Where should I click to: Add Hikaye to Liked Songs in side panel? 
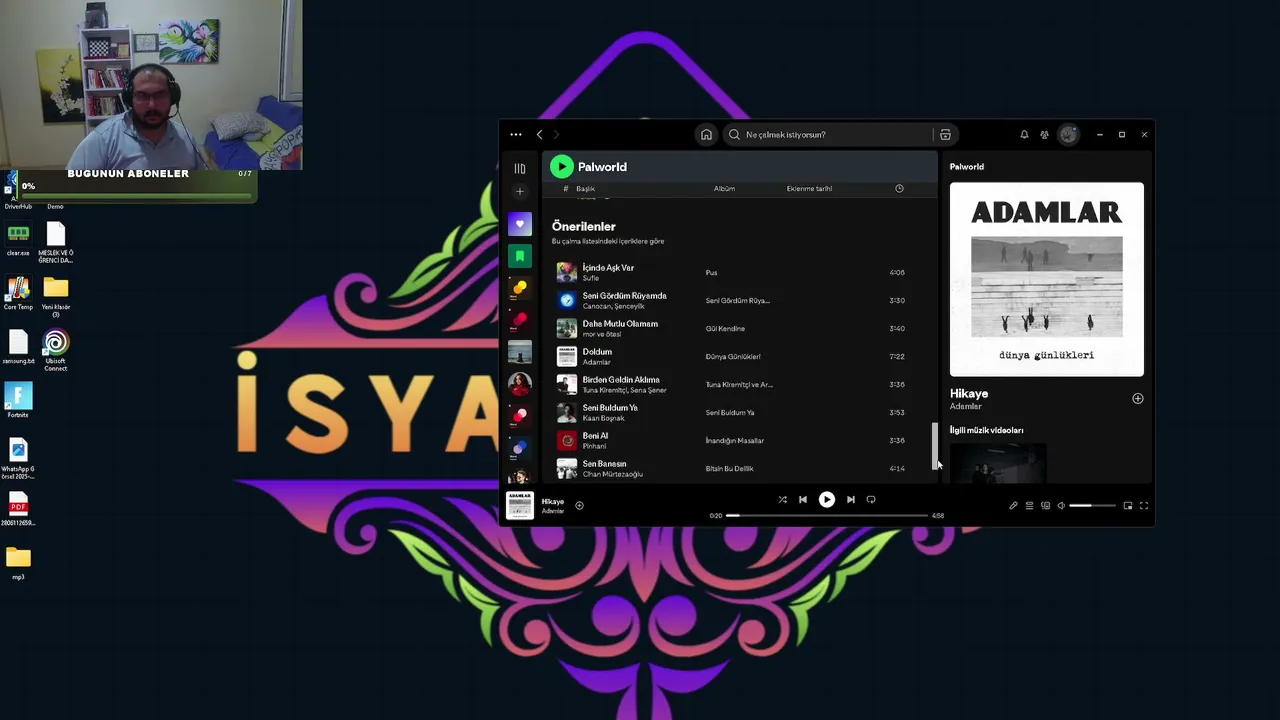(1137, 399)
